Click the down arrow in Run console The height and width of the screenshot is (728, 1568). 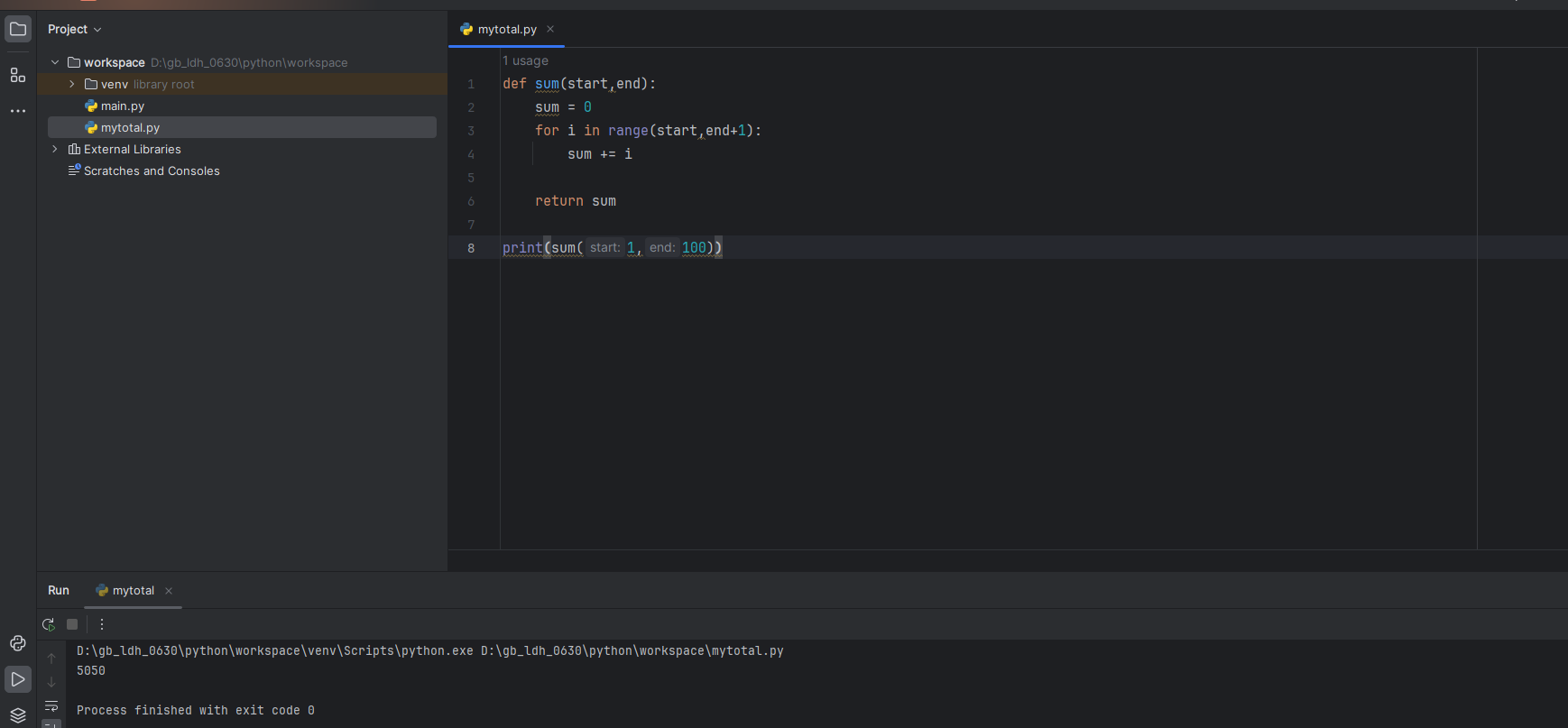(51, 682)
